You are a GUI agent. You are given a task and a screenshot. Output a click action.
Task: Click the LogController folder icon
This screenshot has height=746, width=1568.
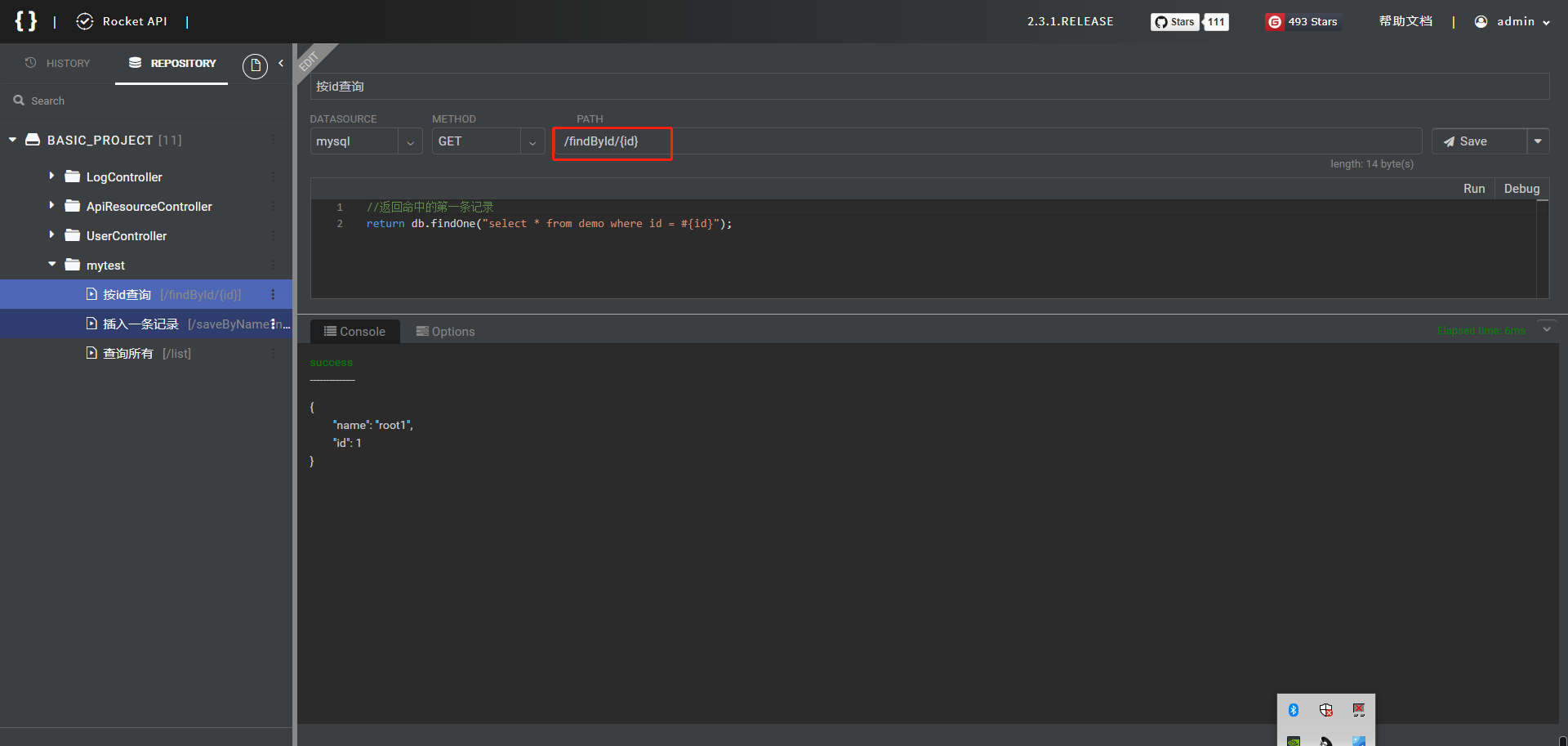tap(73, 176)
